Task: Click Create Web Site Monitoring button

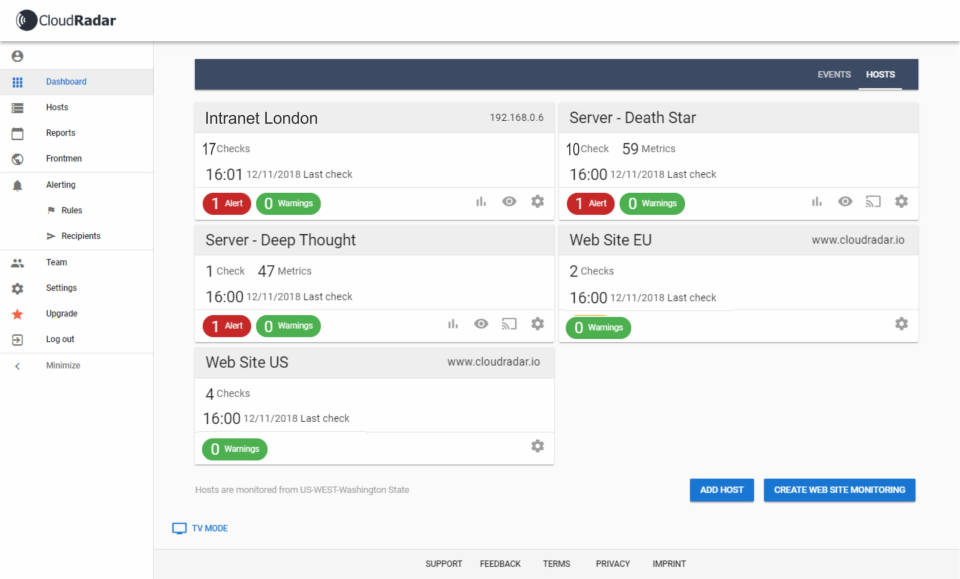Action: (x=839, y=490)
